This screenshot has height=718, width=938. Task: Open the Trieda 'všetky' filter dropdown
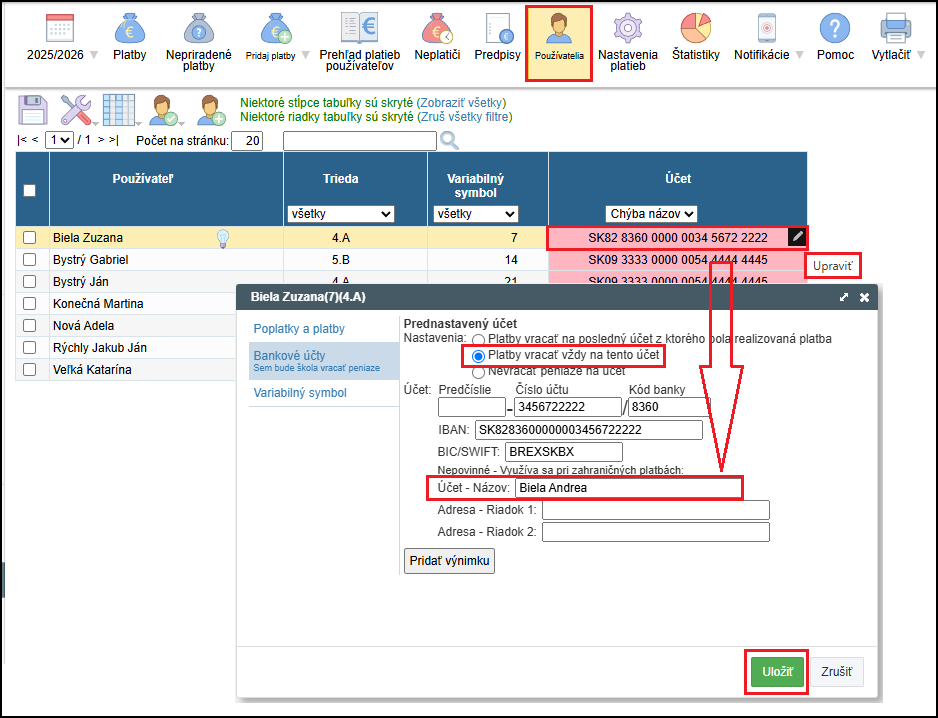pyautogui.click(x=340, y=214)
